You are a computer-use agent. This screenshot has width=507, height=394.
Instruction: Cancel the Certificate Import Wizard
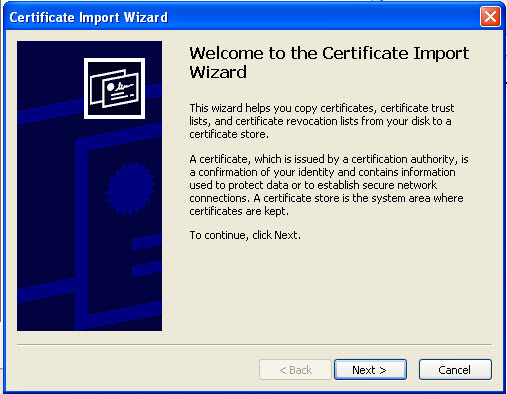pos(455,369)
